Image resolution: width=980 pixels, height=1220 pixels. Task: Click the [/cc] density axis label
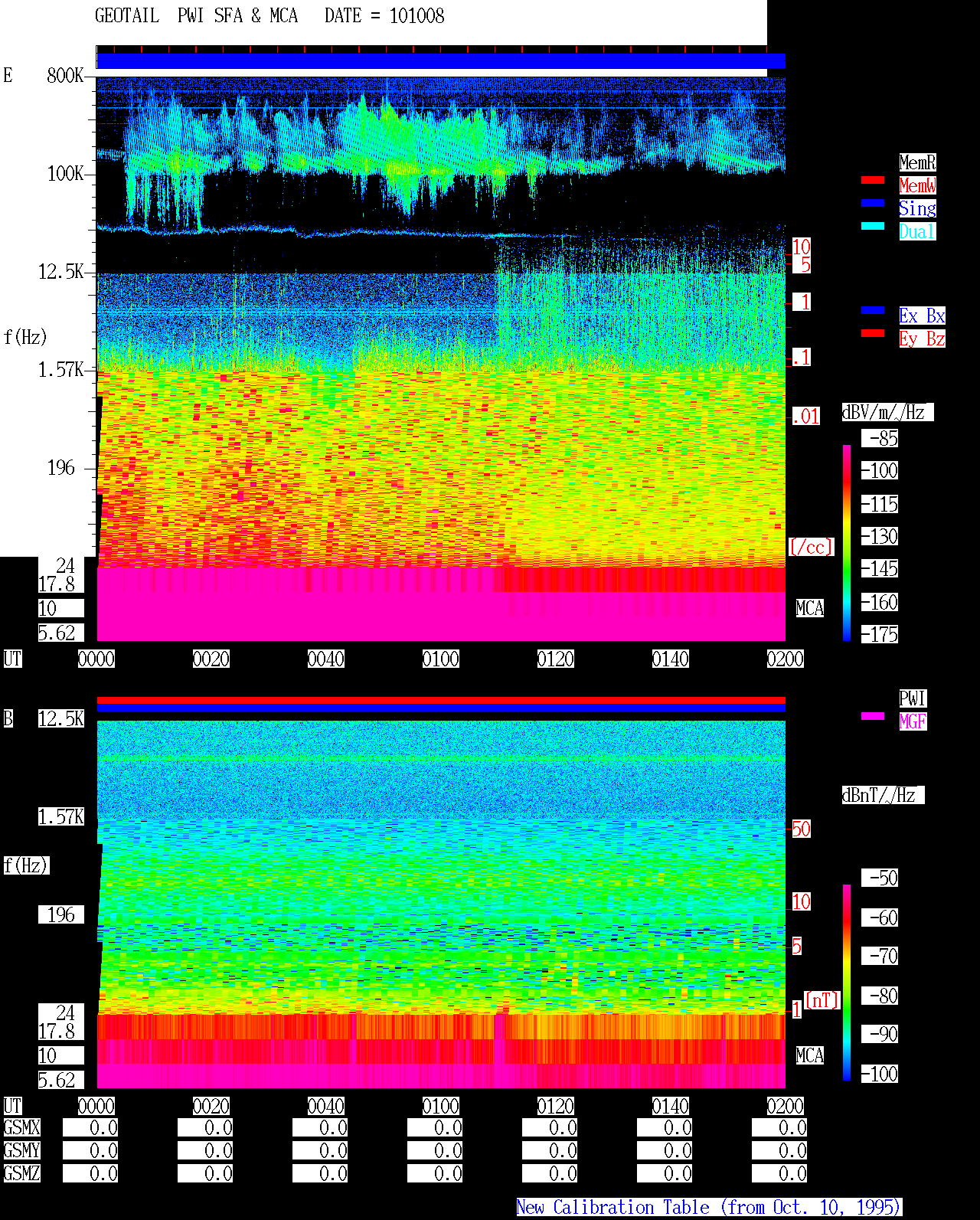pyautogui.click(x=811, y=547)
